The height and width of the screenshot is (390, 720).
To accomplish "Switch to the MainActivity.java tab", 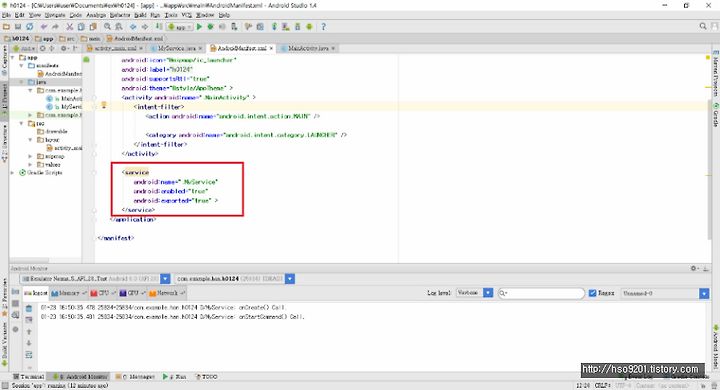I will coord(308,48).
